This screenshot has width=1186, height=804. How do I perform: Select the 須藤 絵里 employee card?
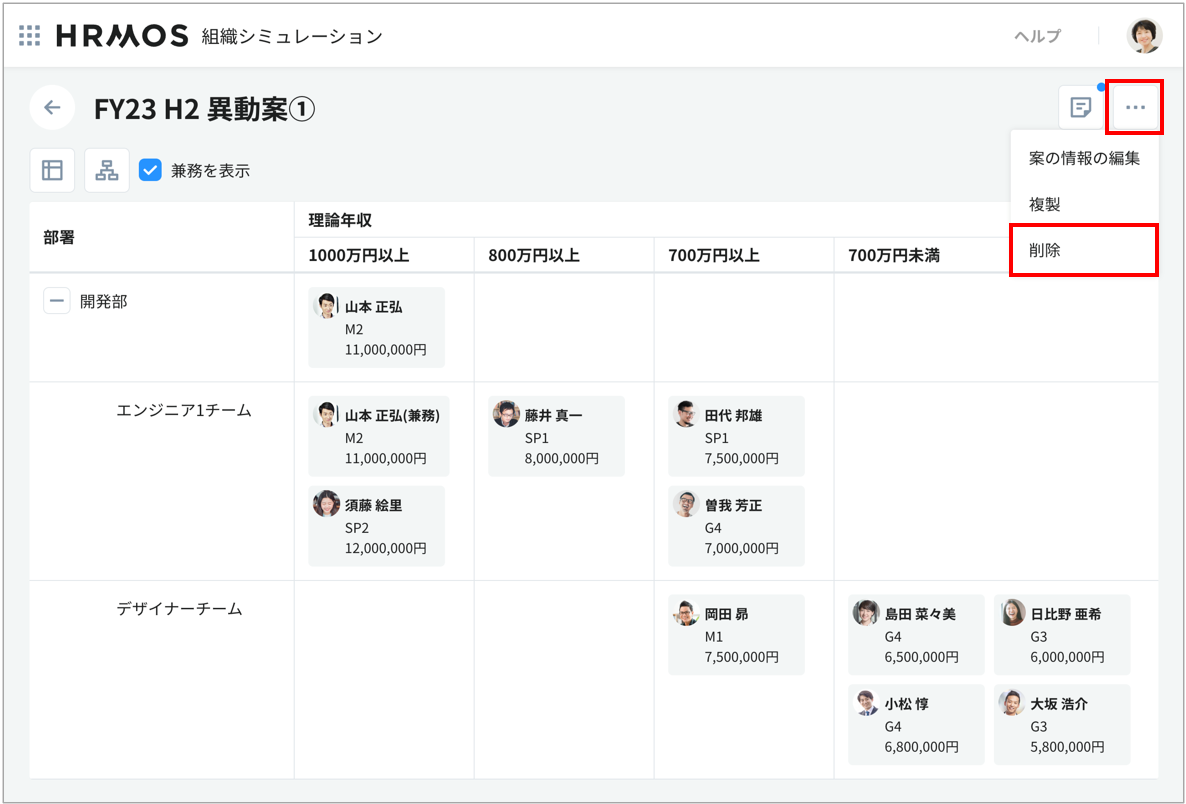[x=376, y=526]
